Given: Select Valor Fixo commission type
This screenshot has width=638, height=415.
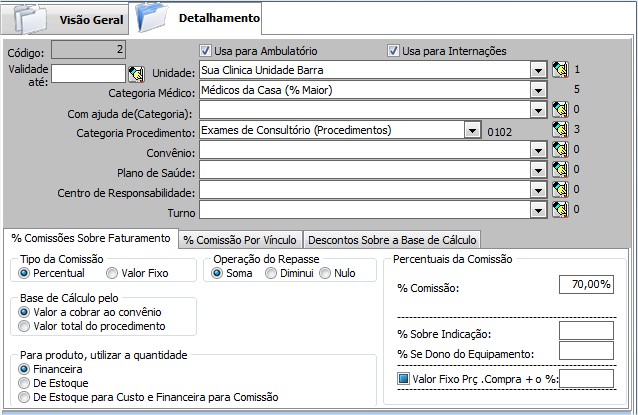Looking at the screenshot, I should point(112,273).
